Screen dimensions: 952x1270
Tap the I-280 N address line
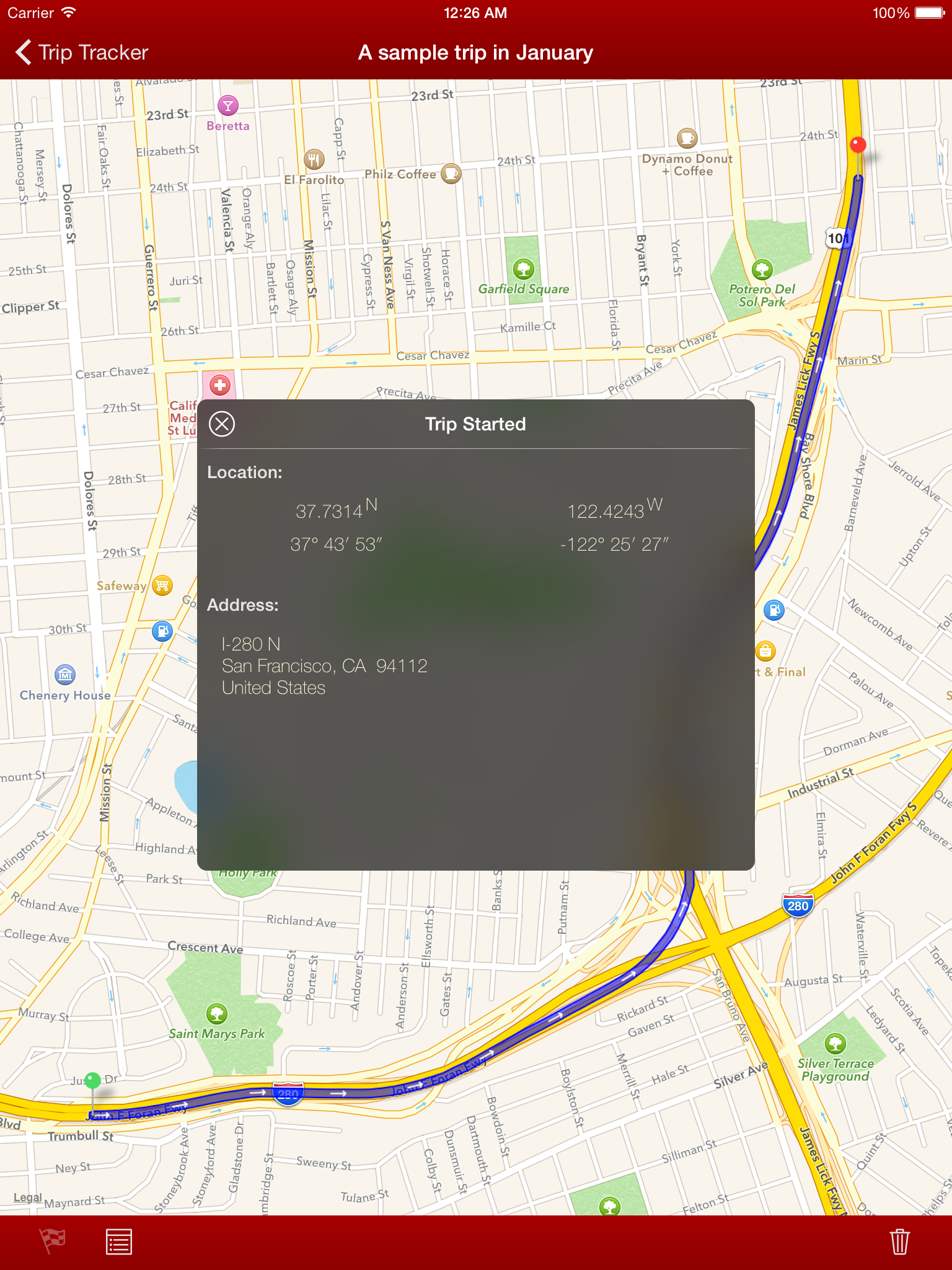251,644
